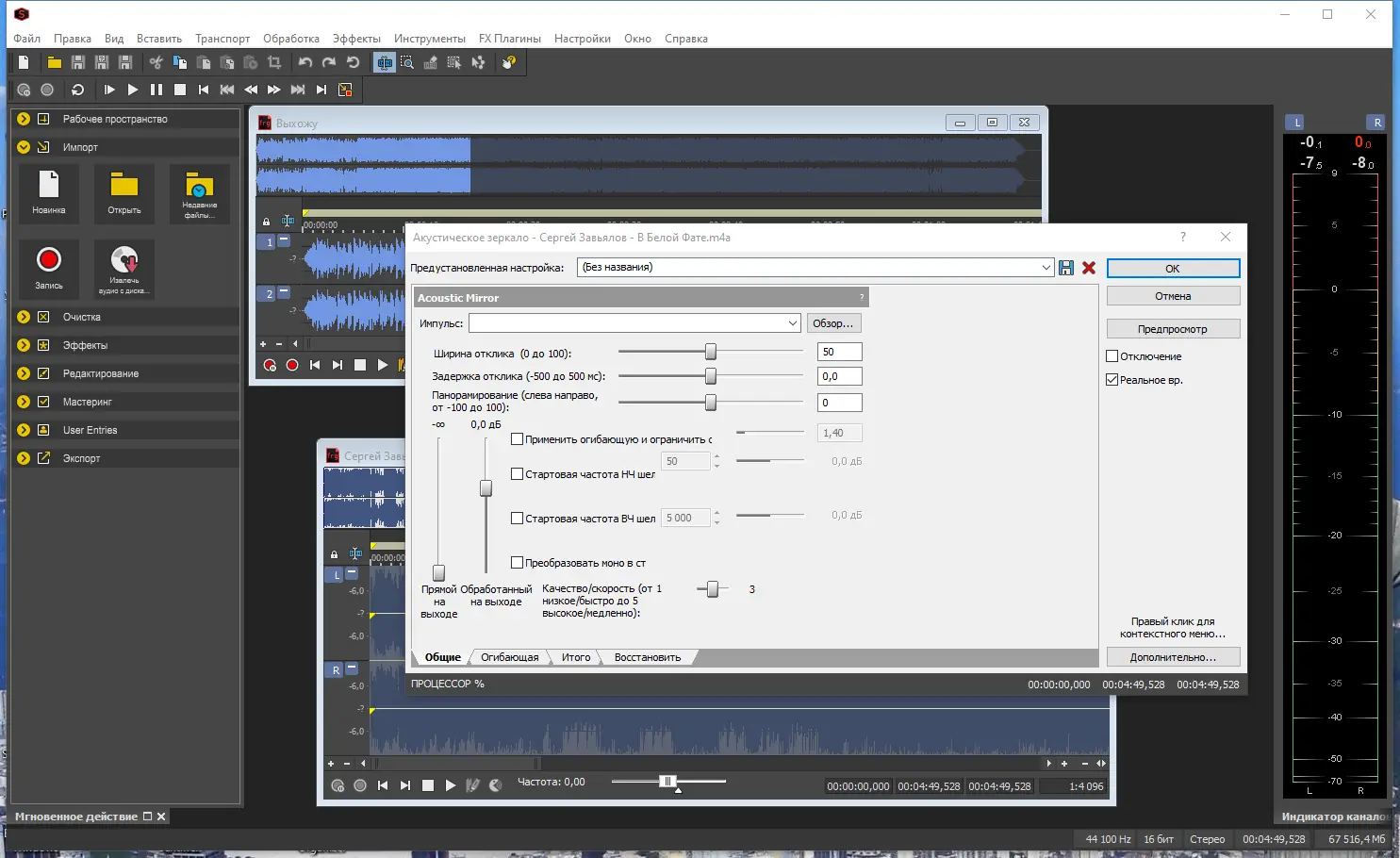Open the Недавние файлы tile
Viewport: 1400px width, 858px height.
point(200,192)
